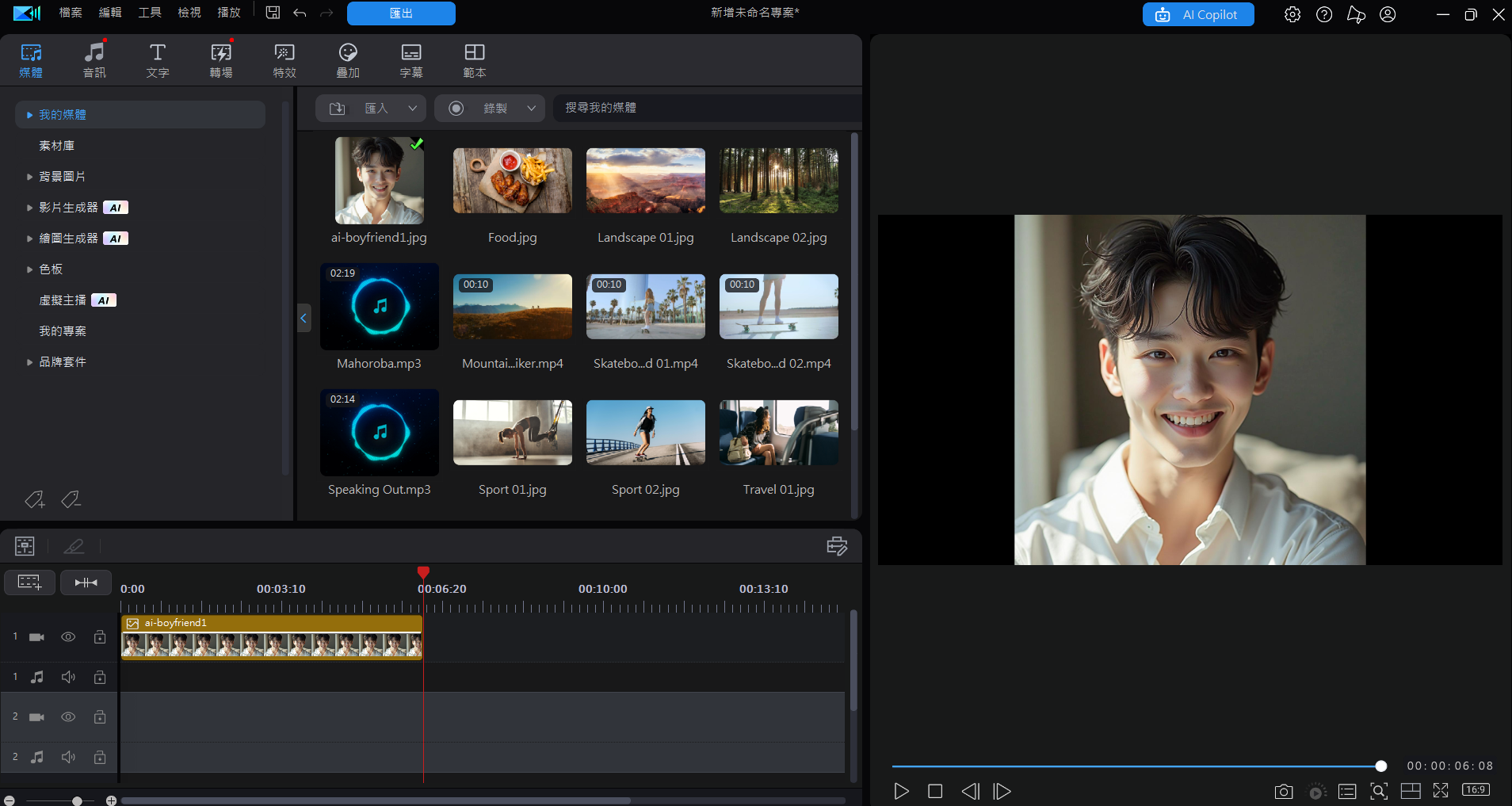Screen dimensions: 1512x806
Task: Hide video track 1 with eye icon
Action: click(68, 637)
